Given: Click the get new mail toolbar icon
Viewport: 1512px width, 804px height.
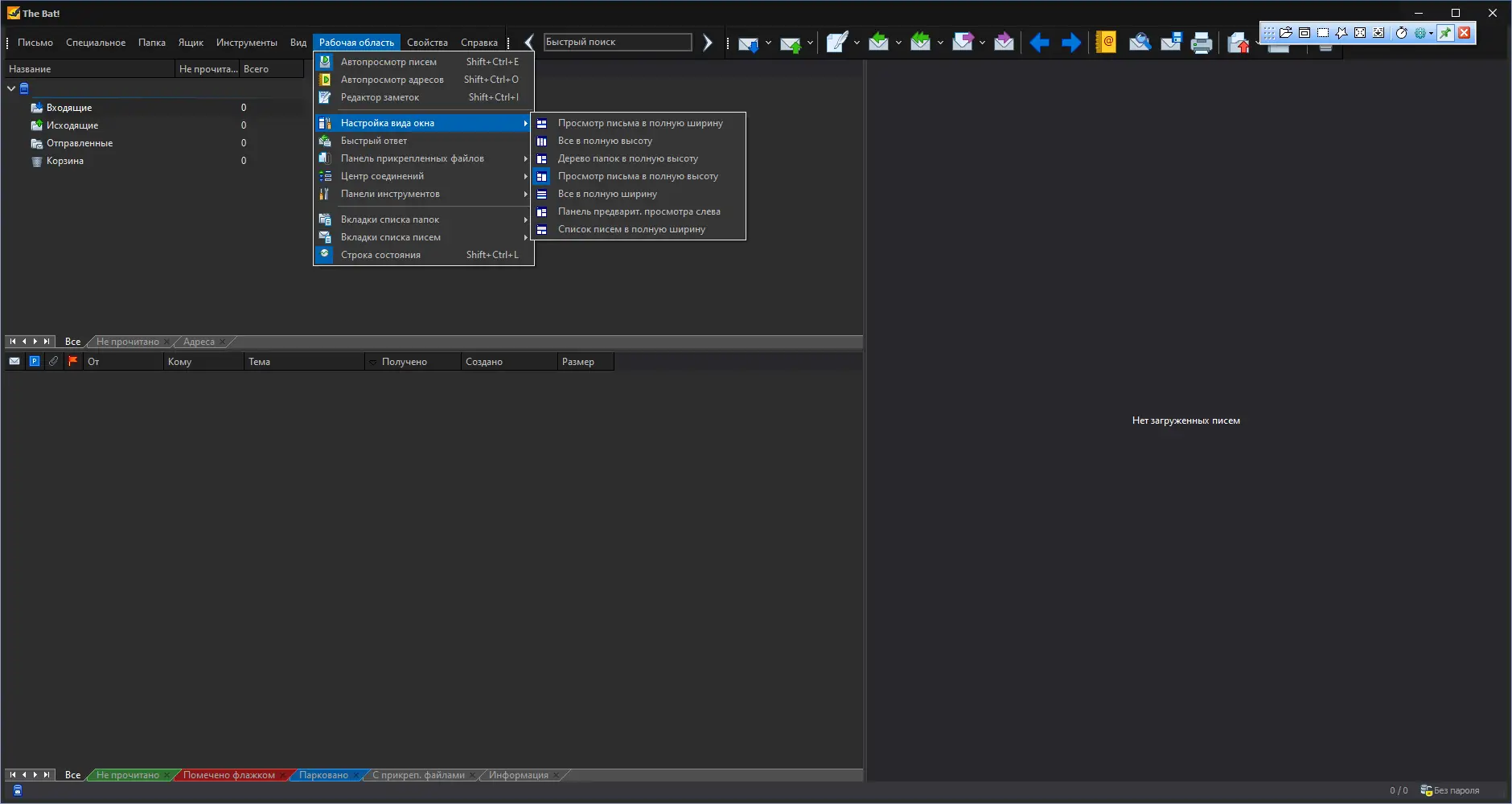Looking at the screenshot, I should click(748, 43).
